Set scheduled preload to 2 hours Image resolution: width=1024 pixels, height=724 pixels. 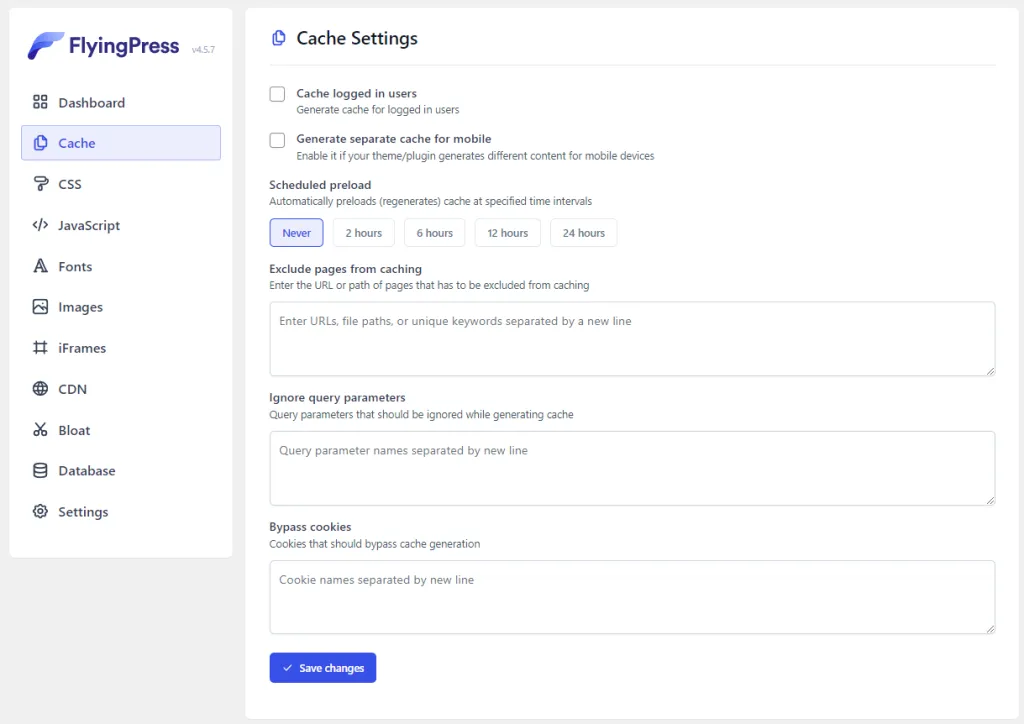[x=364, y=233]
